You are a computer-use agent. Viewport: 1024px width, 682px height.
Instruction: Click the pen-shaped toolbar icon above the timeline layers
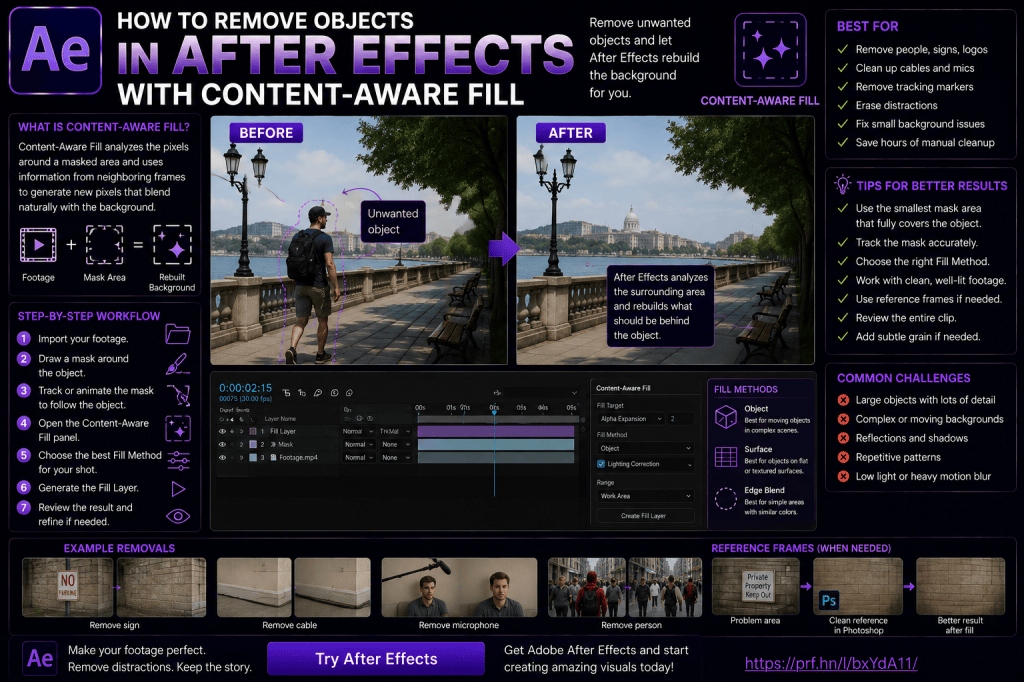click(317, 393)
